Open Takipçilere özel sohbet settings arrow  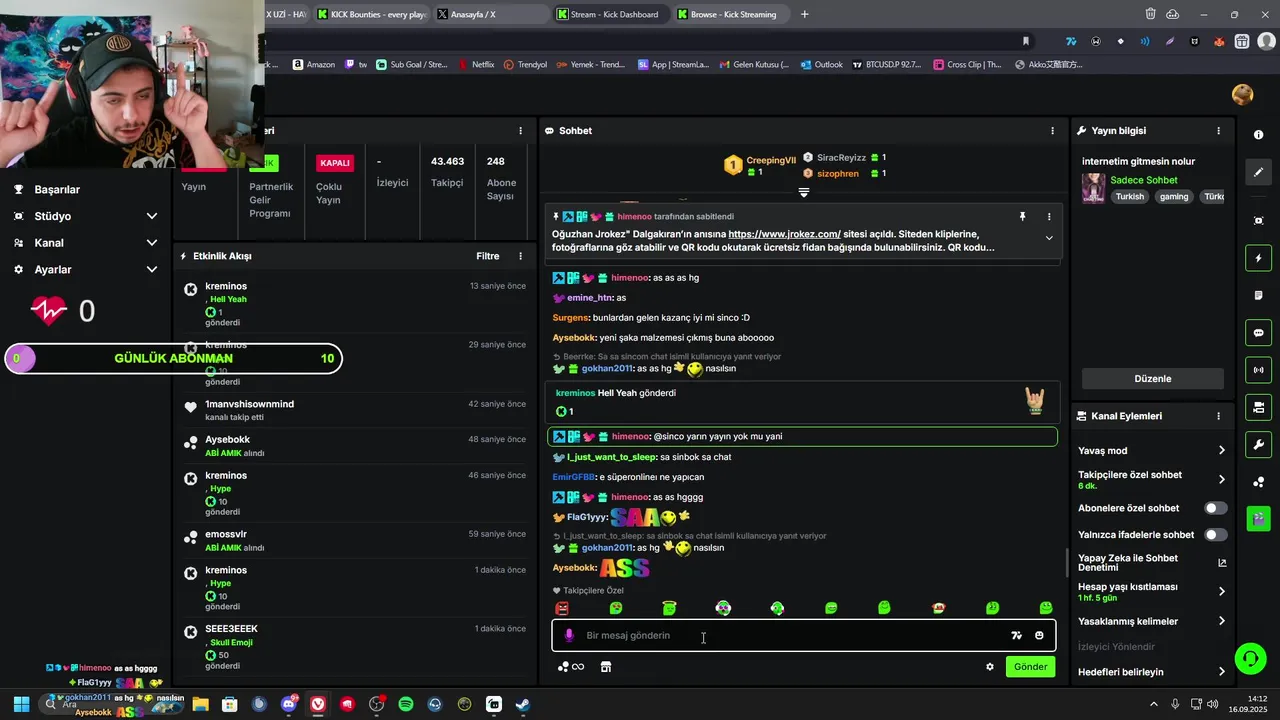(1221, 479)
